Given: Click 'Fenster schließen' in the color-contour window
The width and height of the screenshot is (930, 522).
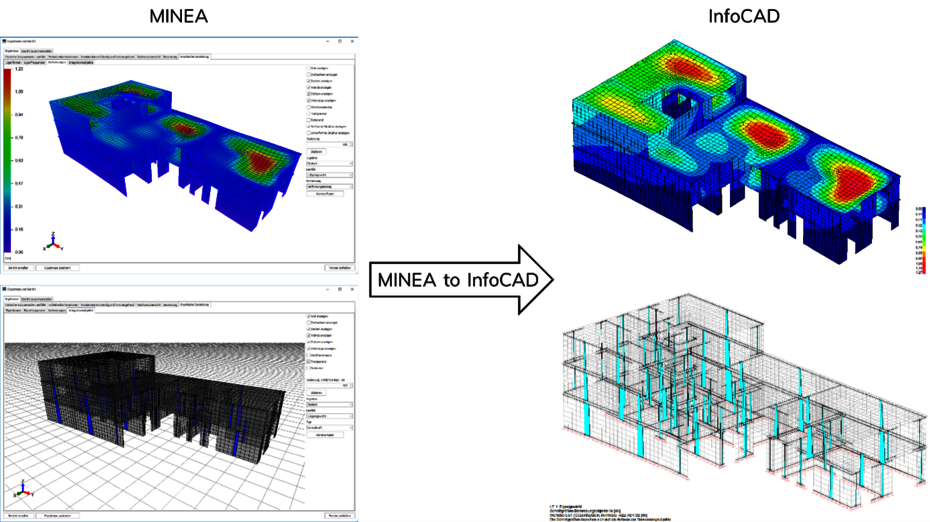Looking at the screenshot, I should point(339,268).
